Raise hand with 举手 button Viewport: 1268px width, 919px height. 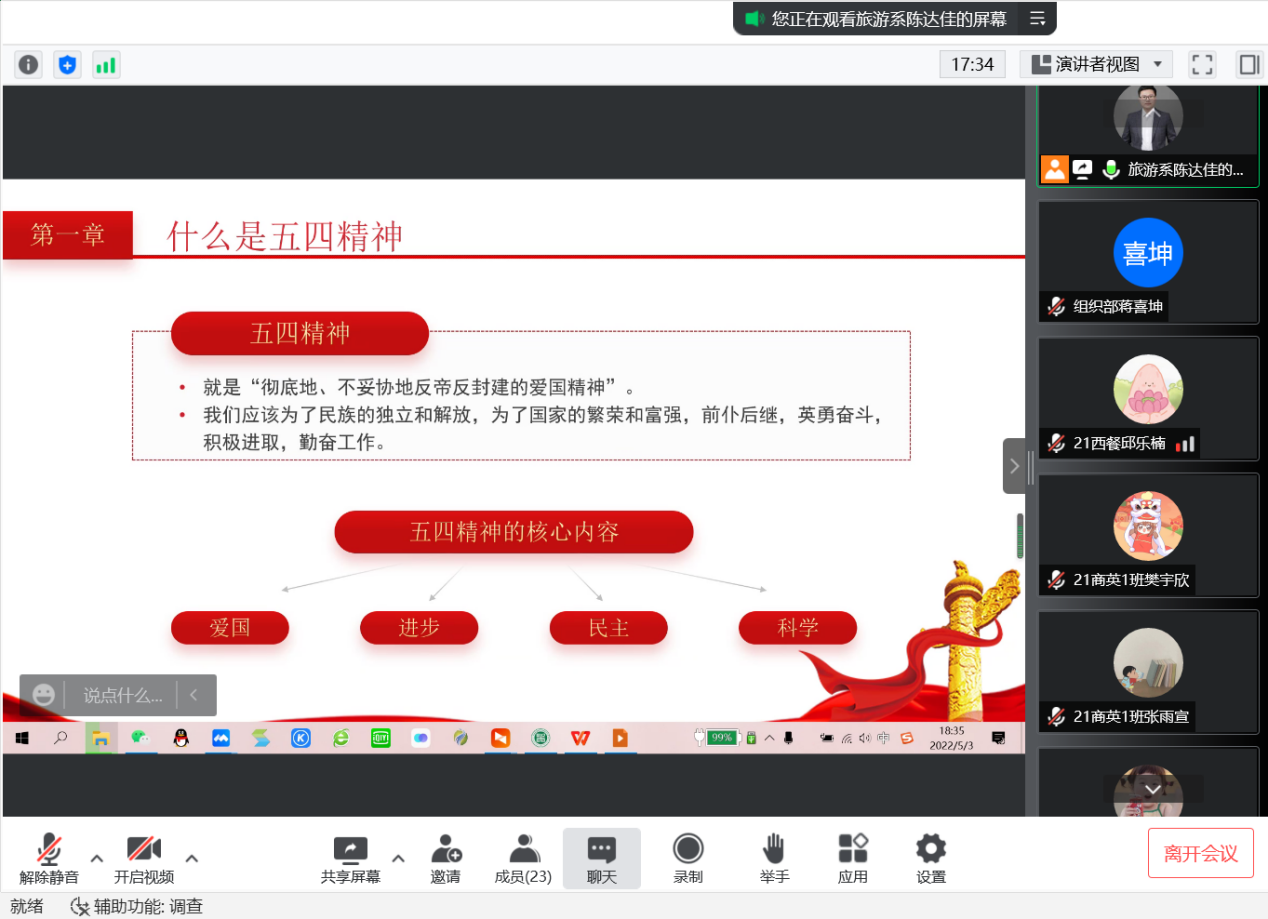coord(774,859)
